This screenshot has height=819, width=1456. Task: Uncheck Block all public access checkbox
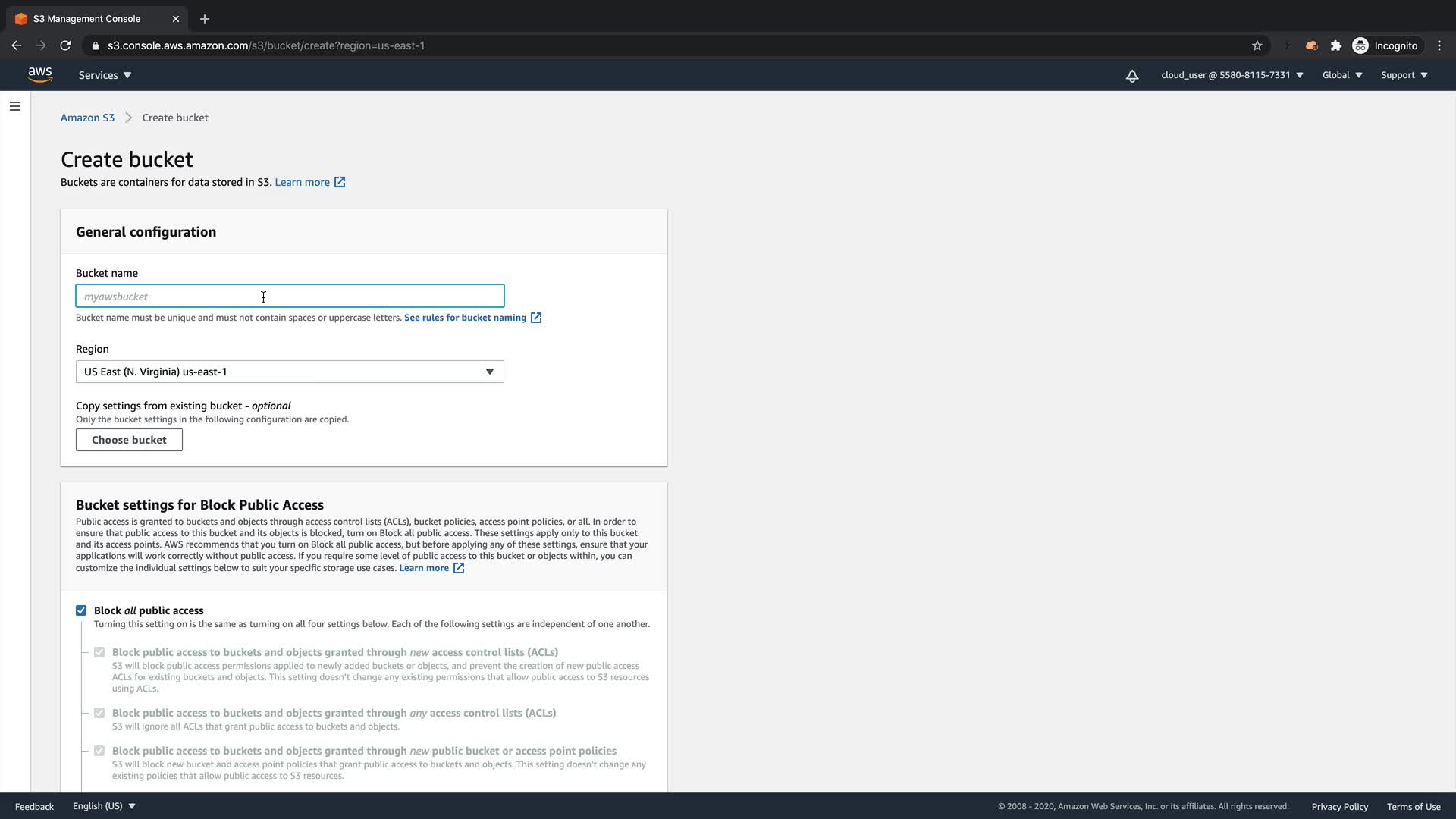[81, 610]
